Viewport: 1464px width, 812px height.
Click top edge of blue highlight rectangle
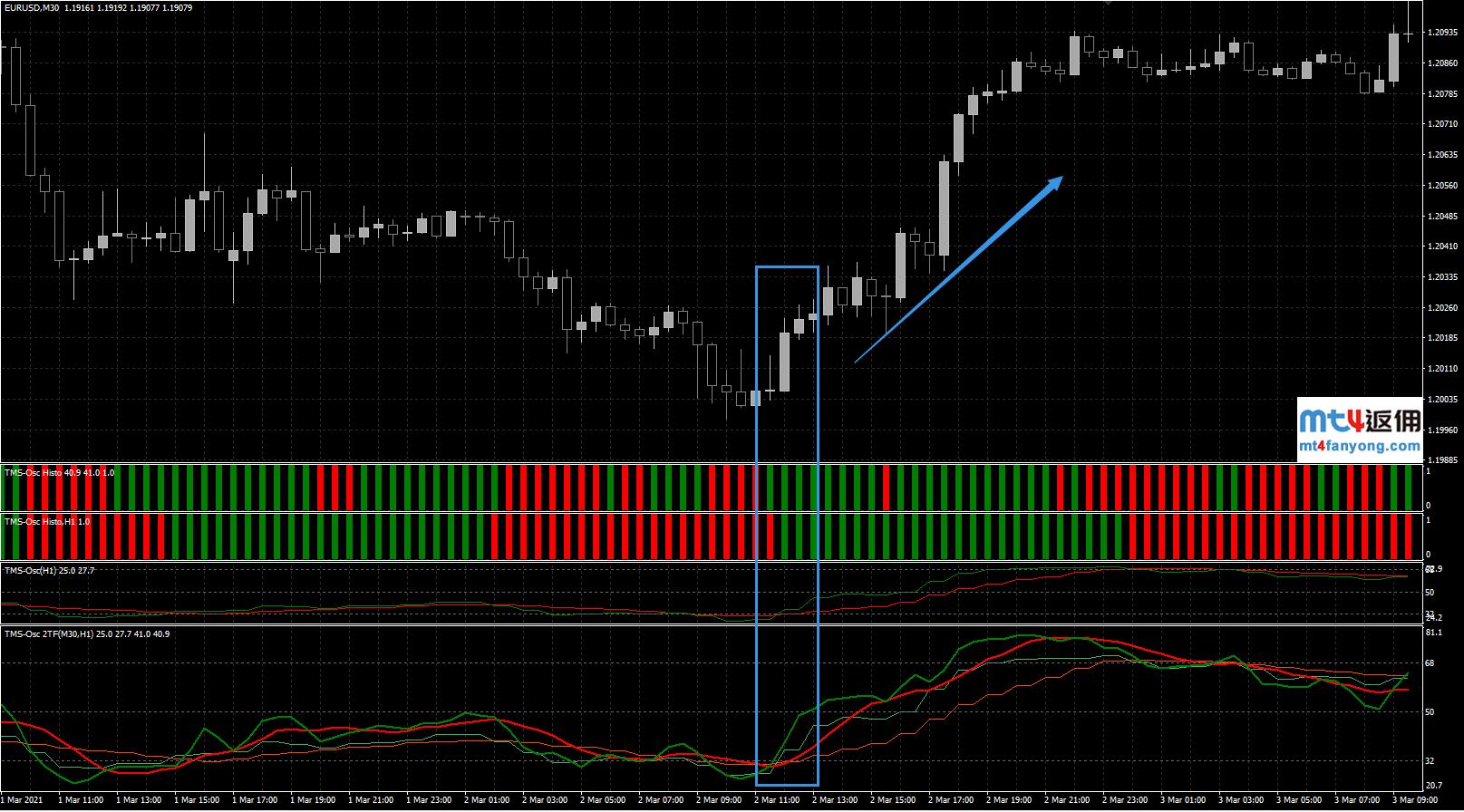pyautogui.click(x=787, y=267)
